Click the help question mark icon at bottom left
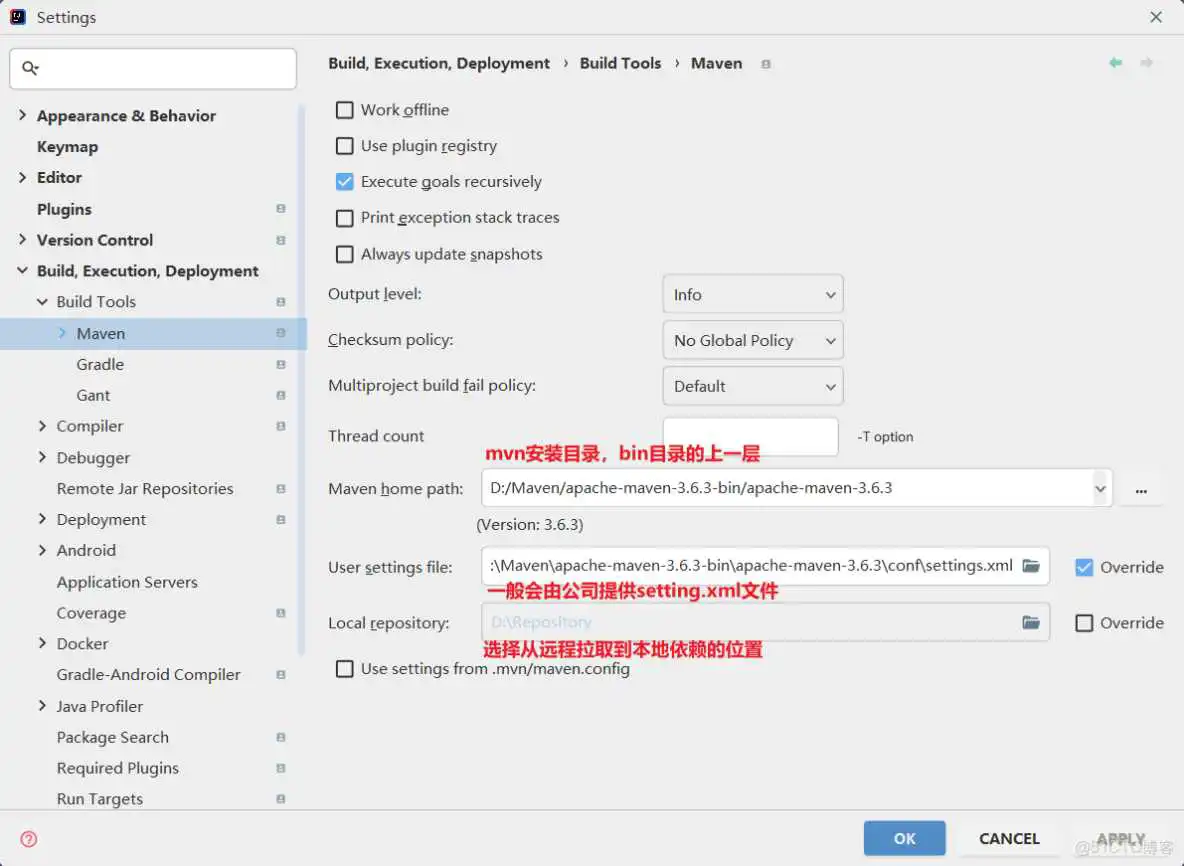Viewport: 1184px width, 866px height. click(x=27, y=839)
